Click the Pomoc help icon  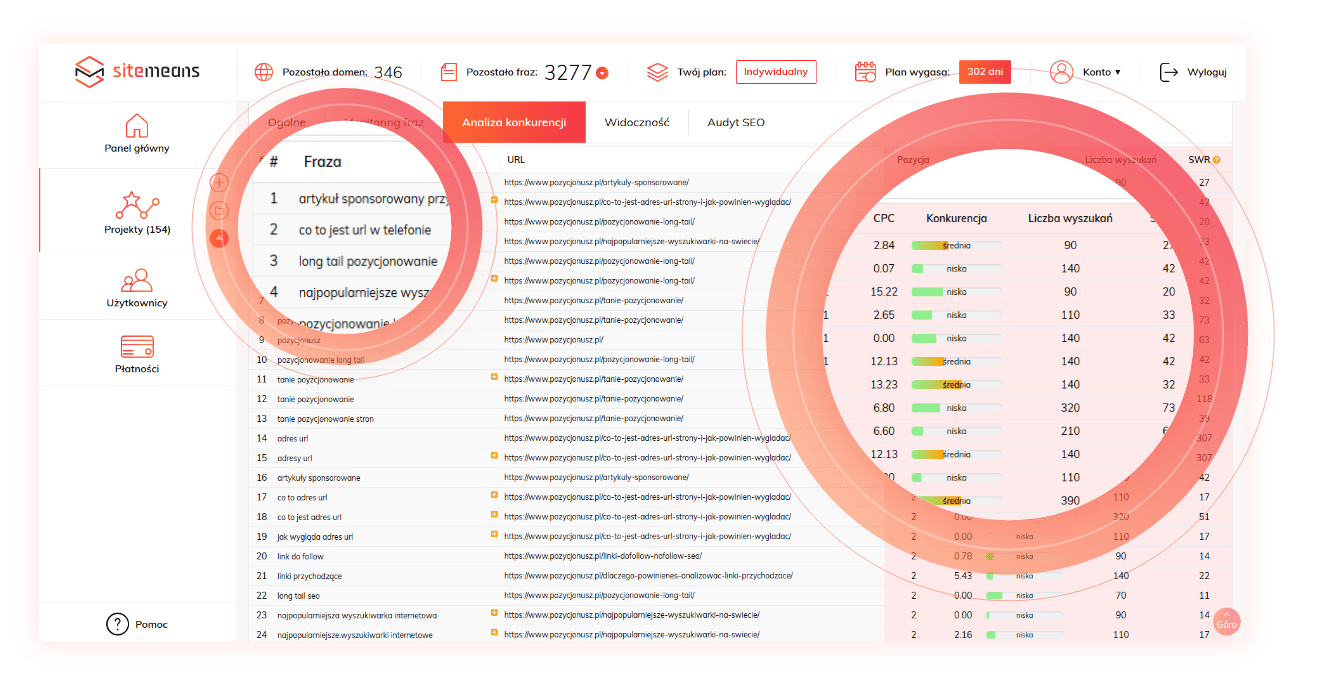coord(118,625)
